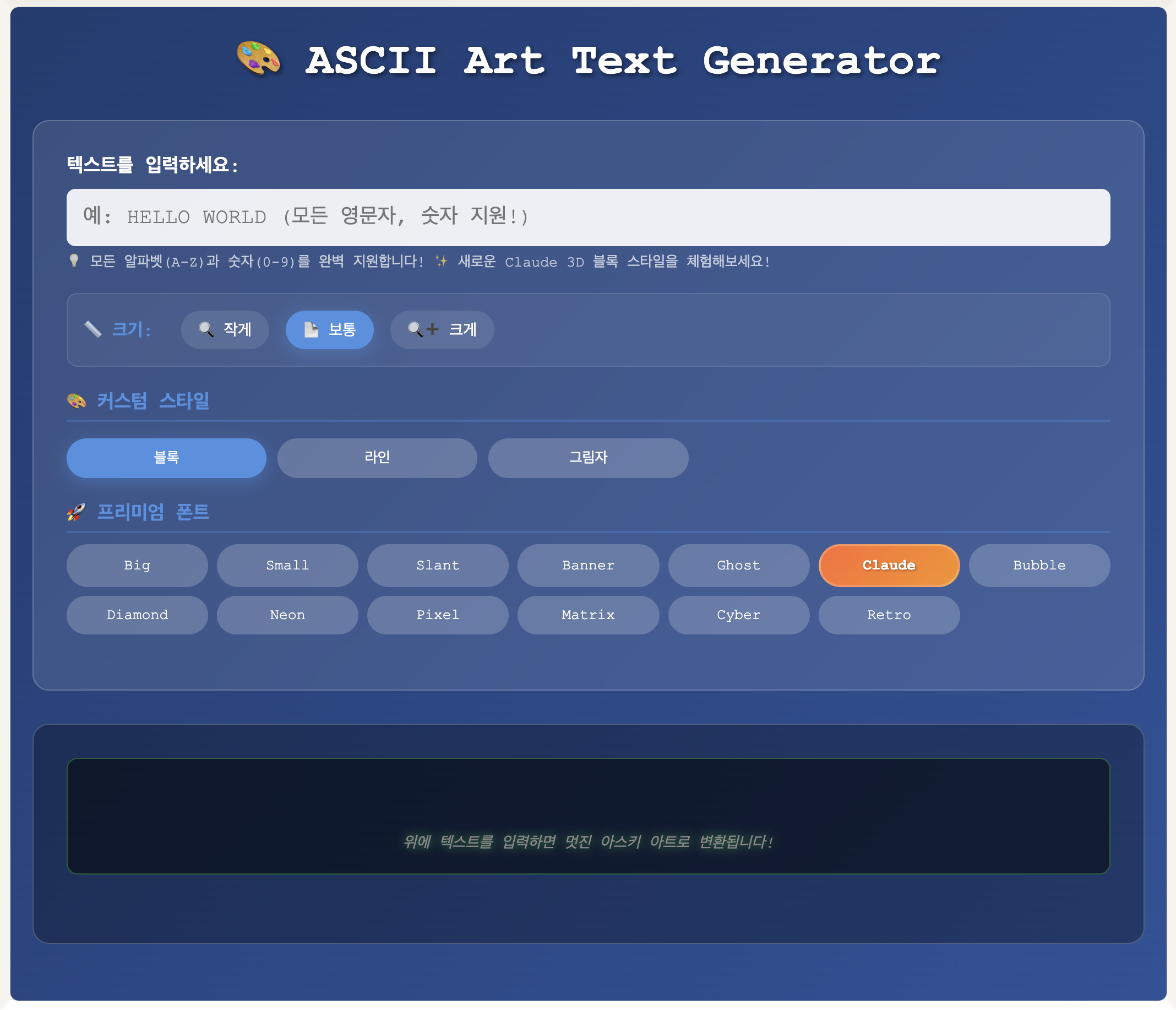Click the magnifier-plus icon on the 크게 button

coord(423,329)
